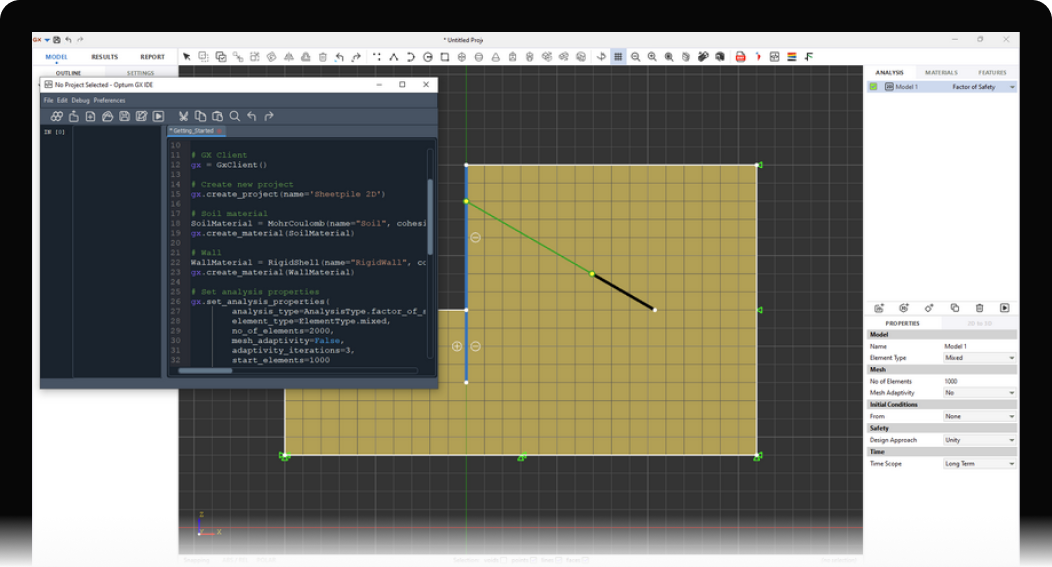
Task: Click the run analysis play icon above Properties
Action: click(x=1005, y=308)
